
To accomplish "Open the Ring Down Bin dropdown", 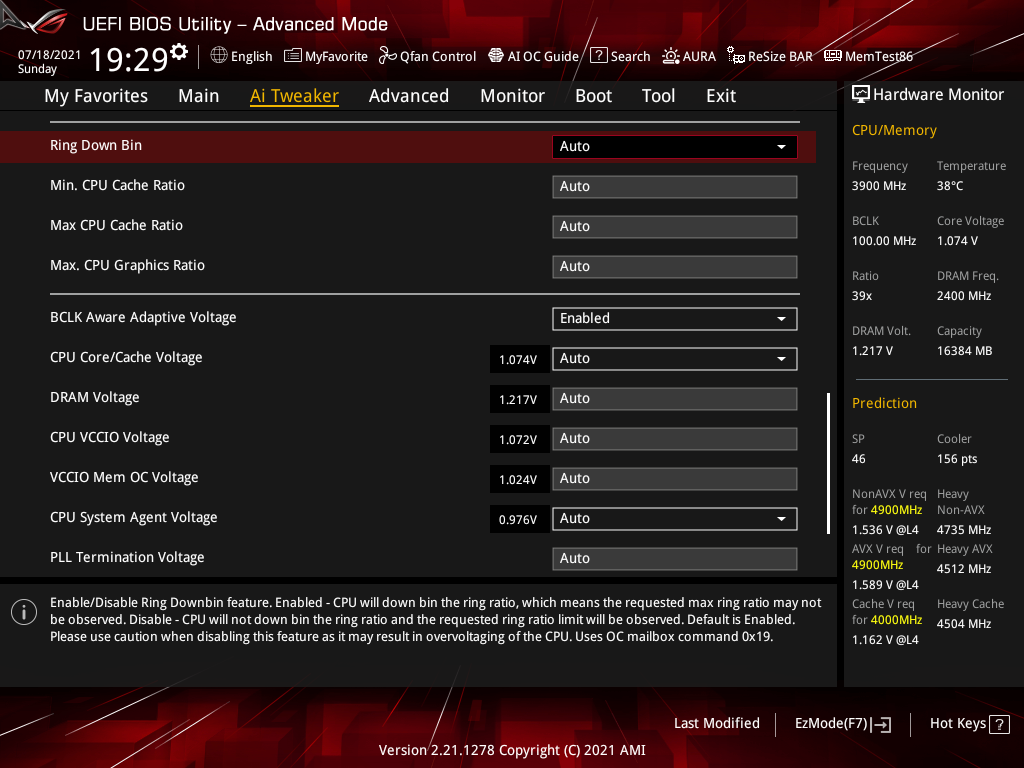I will click(674, 146).
